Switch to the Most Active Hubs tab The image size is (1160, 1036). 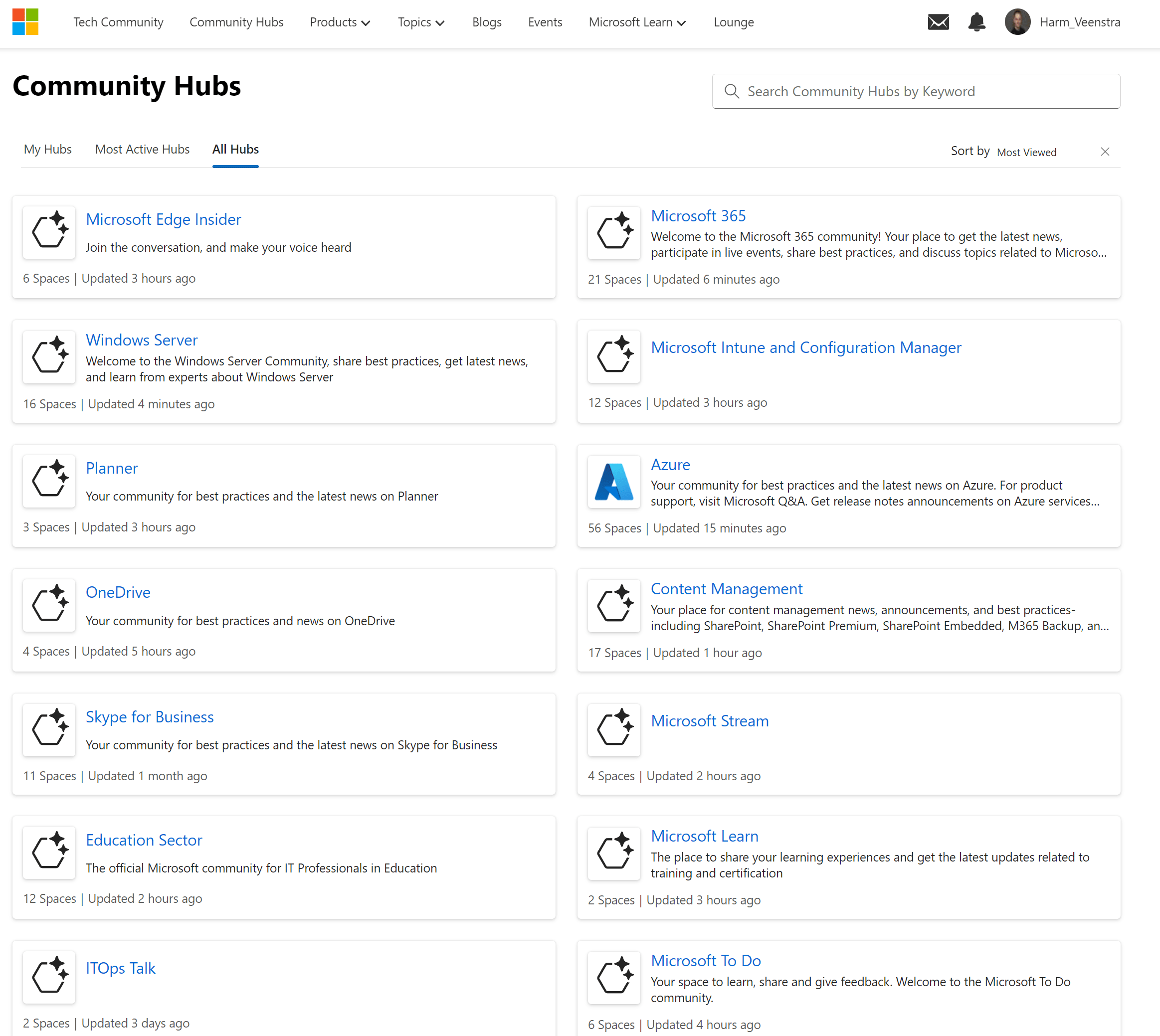coord(142,149)
